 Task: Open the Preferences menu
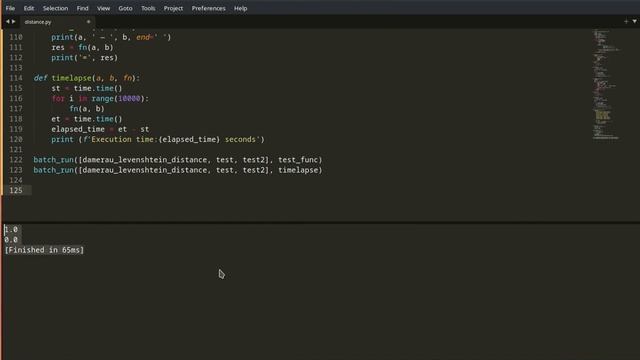pos(209,8)
